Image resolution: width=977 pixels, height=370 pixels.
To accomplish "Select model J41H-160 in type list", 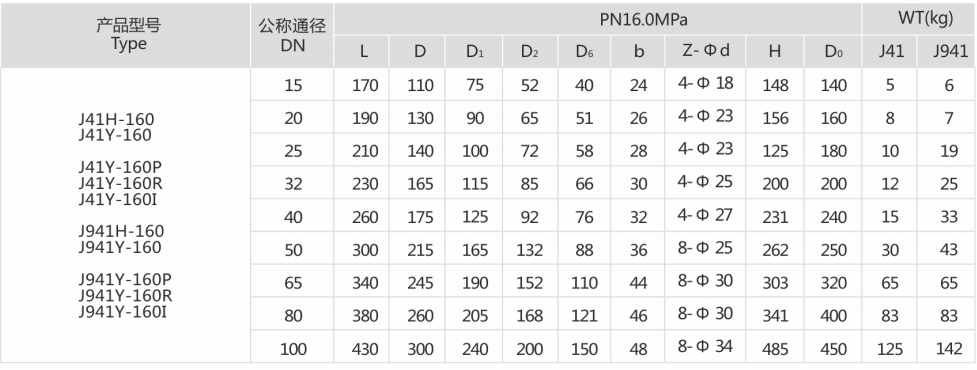I will pos(116,120).
